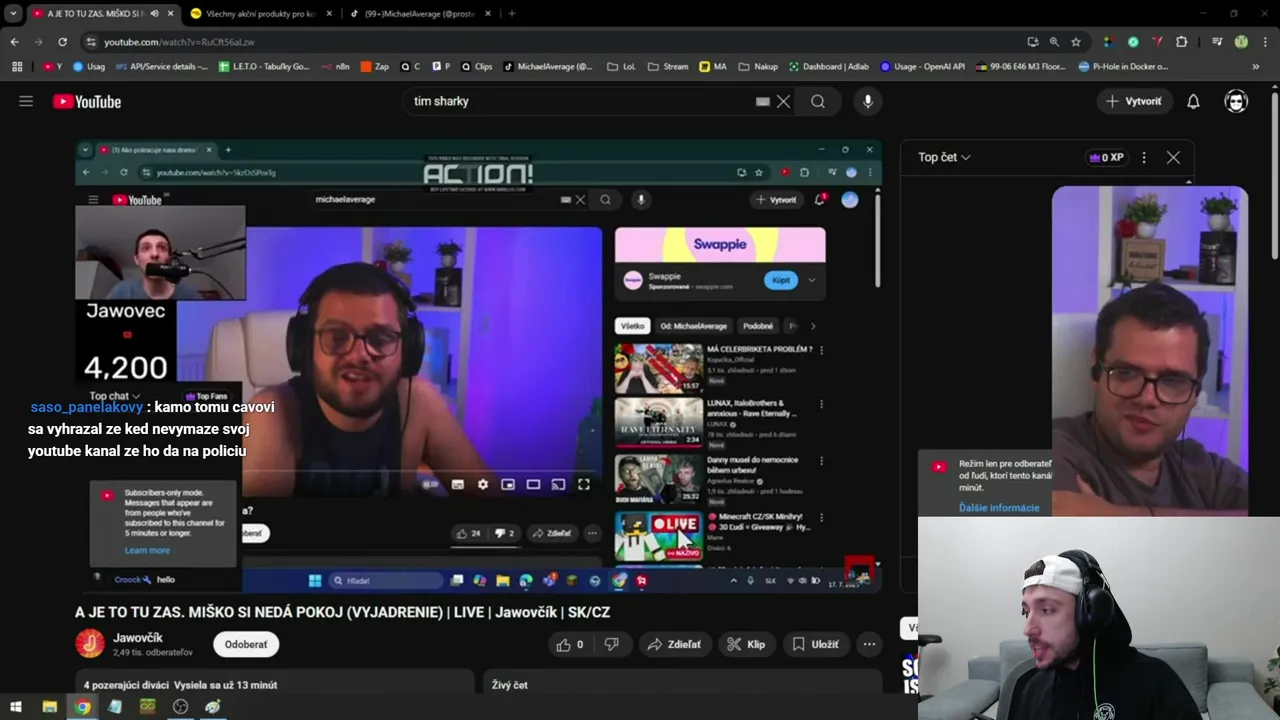Open the LoL bookmarks folder

pos(621,66)
